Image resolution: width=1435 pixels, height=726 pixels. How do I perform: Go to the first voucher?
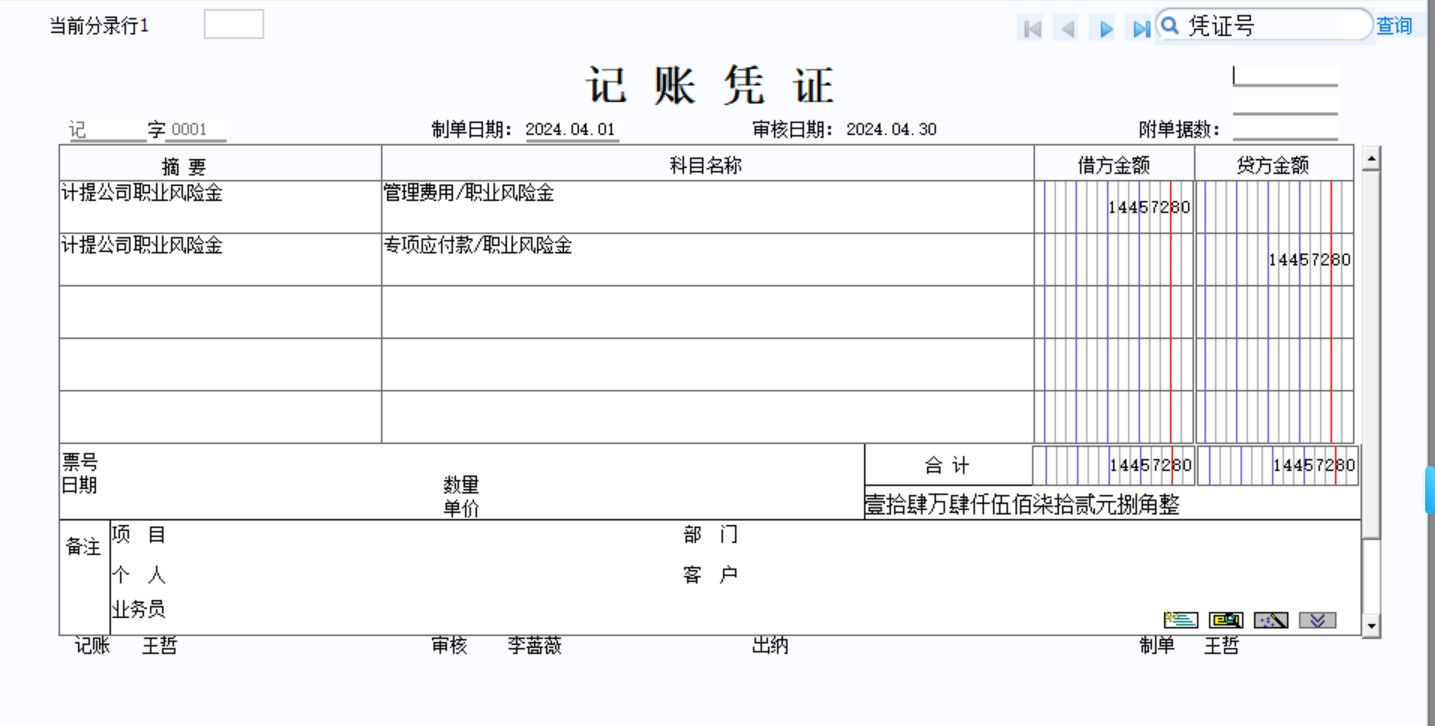pos(1032,29)
